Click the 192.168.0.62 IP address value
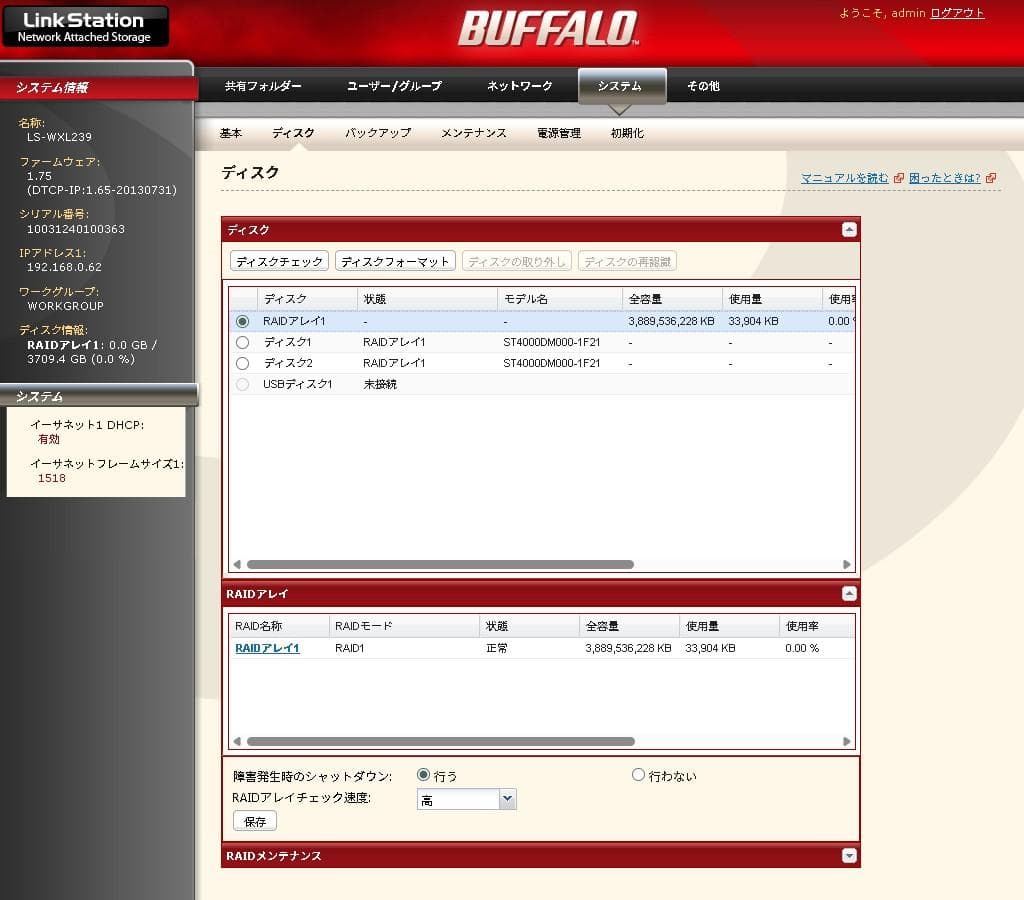This screenshot has width=1024, height=900. pos(64,267)
